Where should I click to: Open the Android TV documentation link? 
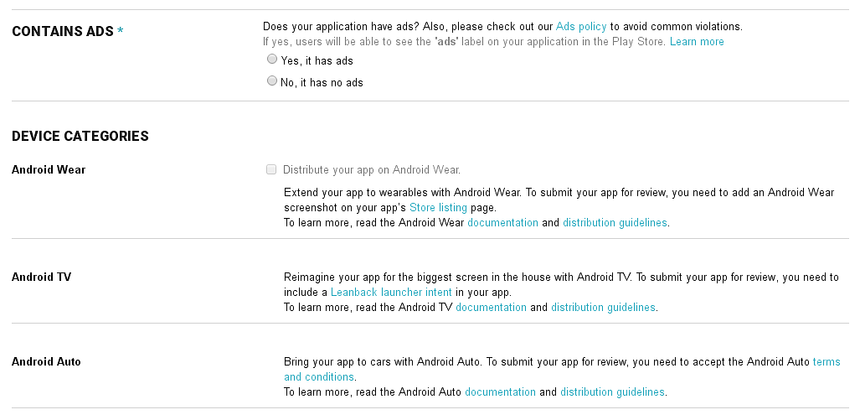point(491,307)
